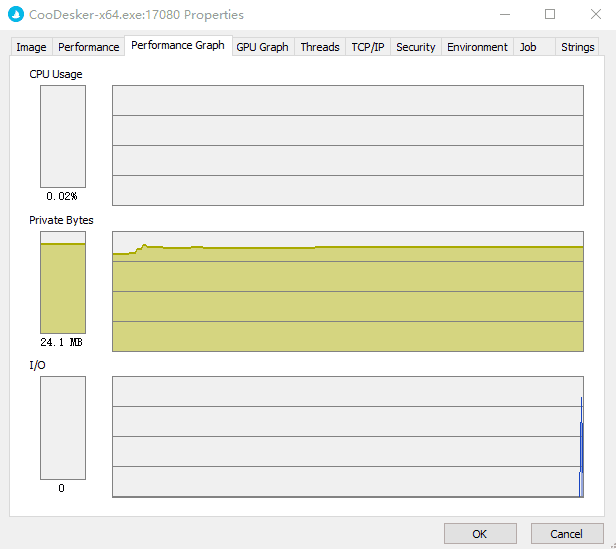616x549 pixels.
Task: Open the Performance tab
Action: point(89,47)
